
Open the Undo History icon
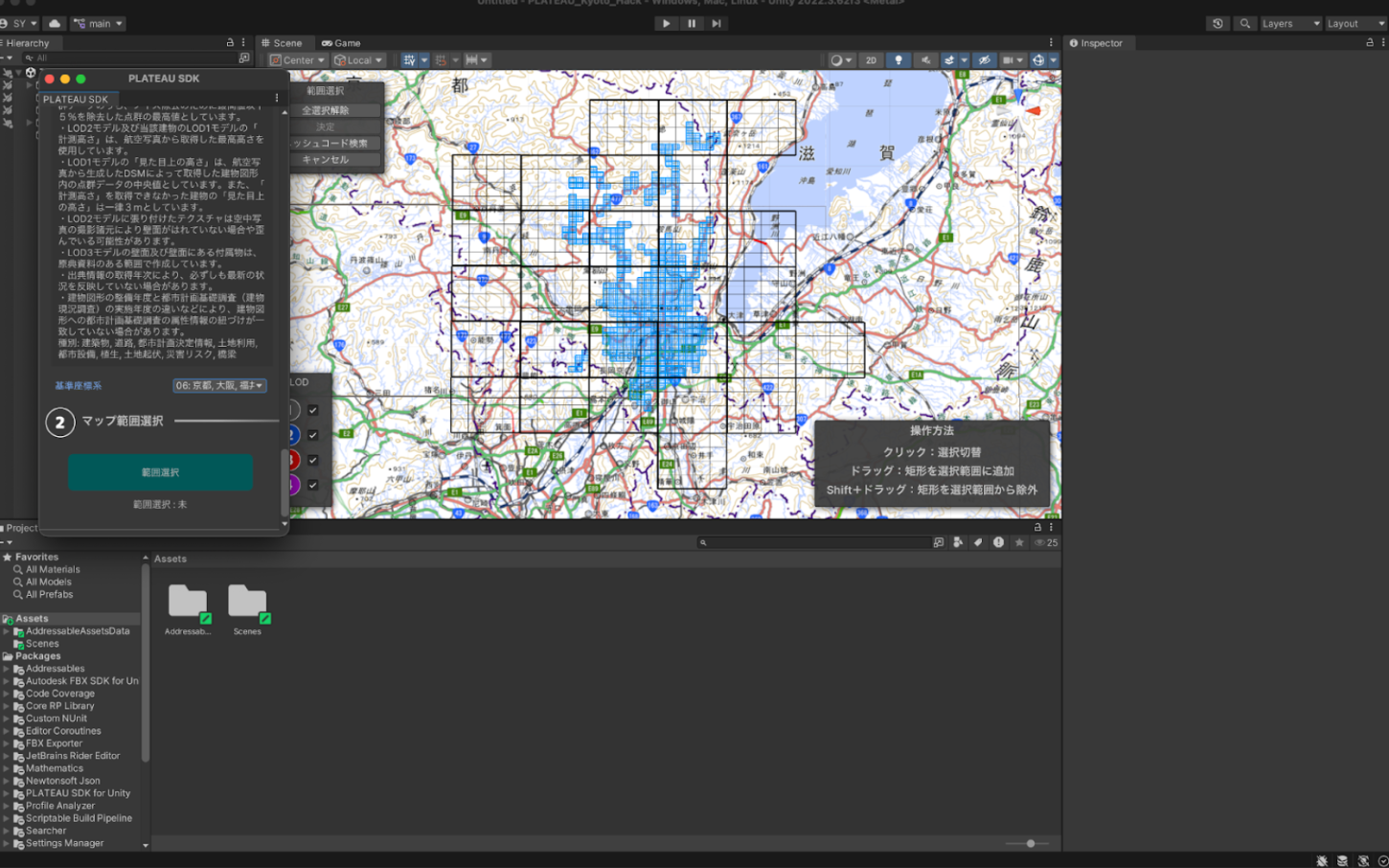click(x=1218, y=24)
